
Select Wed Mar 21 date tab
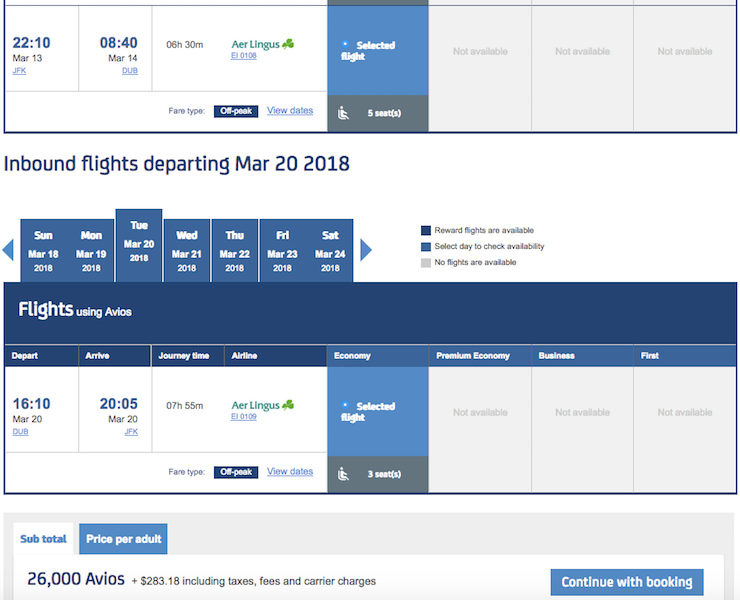187,250
